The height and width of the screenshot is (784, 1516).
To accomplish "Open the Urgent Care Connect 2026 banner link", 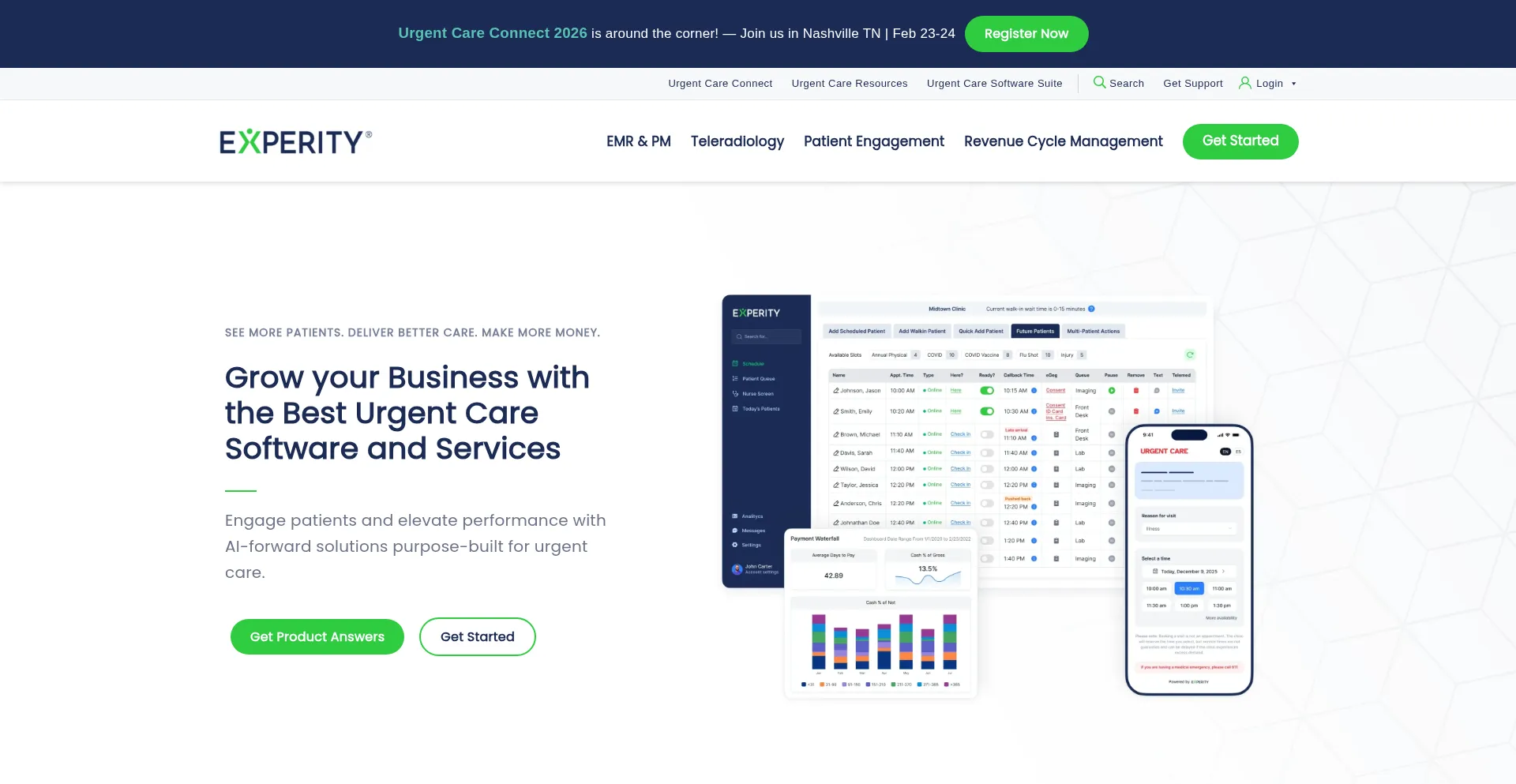I will click(493, 33).
